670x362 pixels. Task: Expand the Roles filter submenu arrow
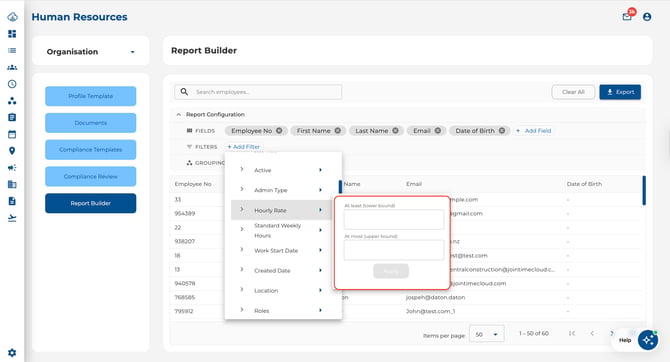tap(320, 310)
